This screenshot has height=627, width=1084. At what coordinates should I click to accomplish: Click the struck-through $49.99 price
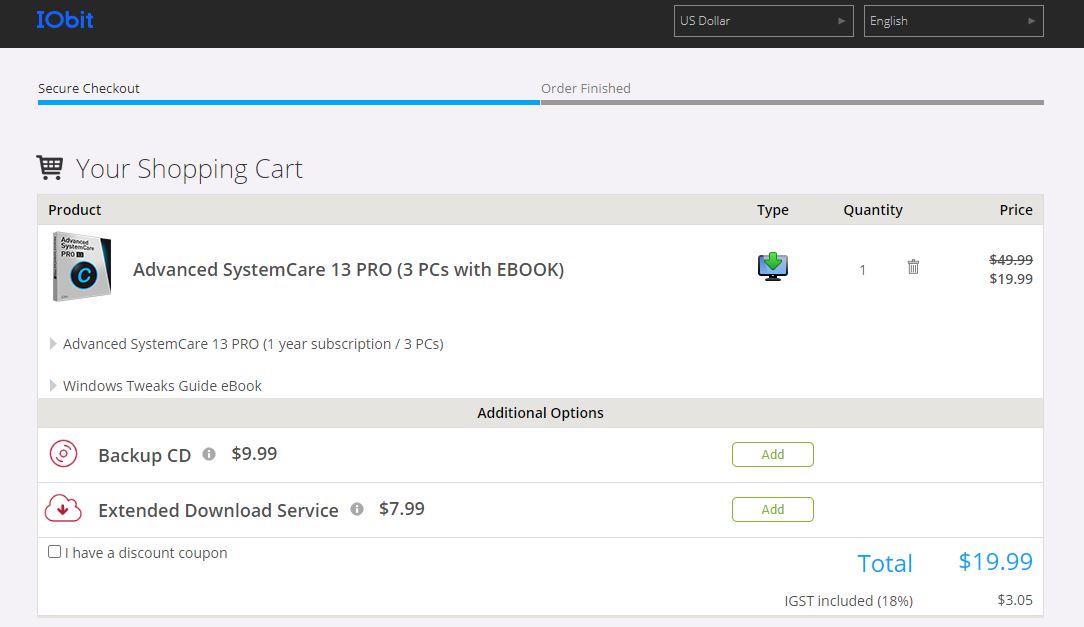pyautogui.click(x=1011, y=260)
